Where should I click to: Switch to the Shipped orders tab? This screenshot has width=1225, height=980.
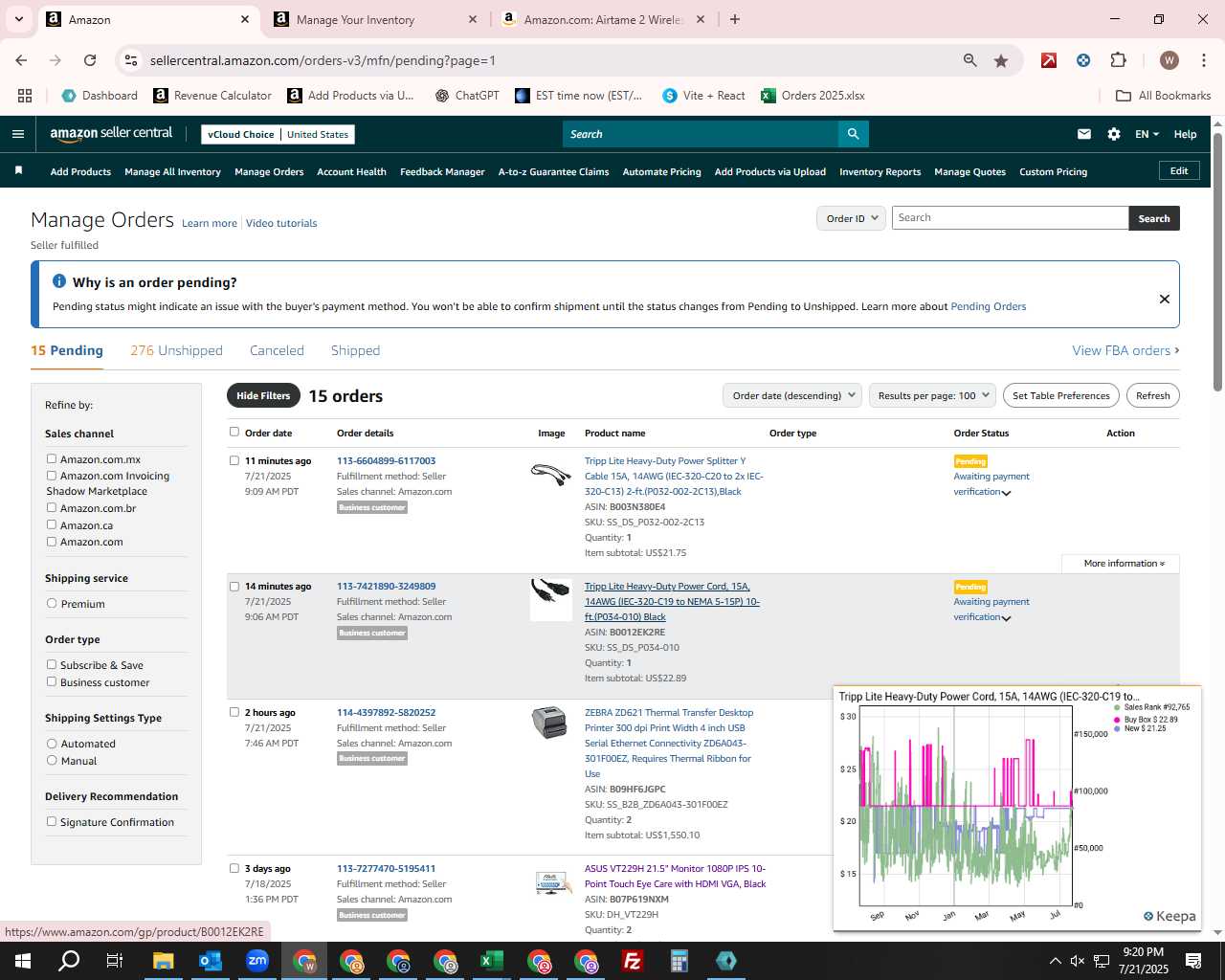pyautogui.click(x=355, y=350)
